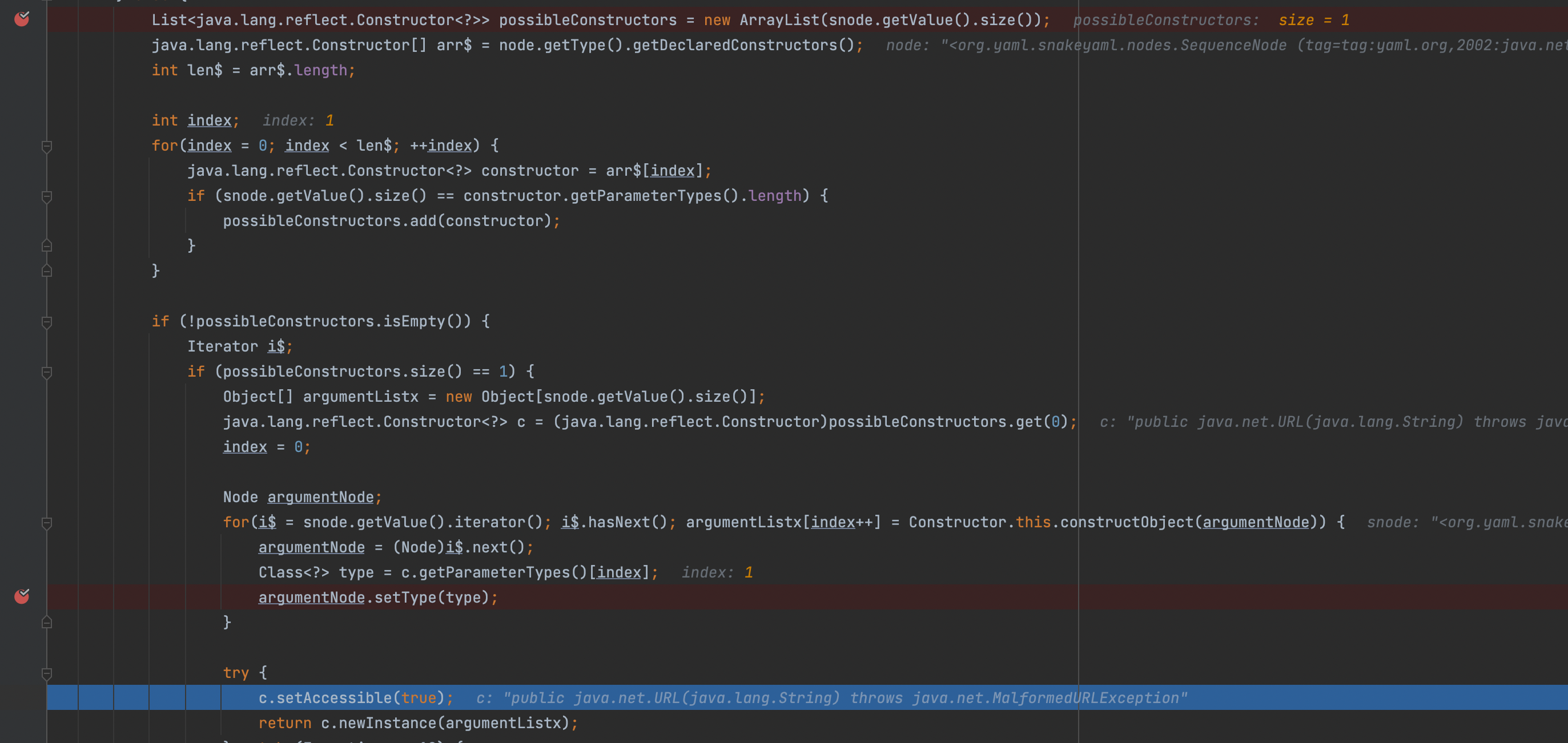Collapse the if snode.getValue().size() fold marker
This screenshot has height=743, width=1568.
pyautogui.click(x=47, y=196)
